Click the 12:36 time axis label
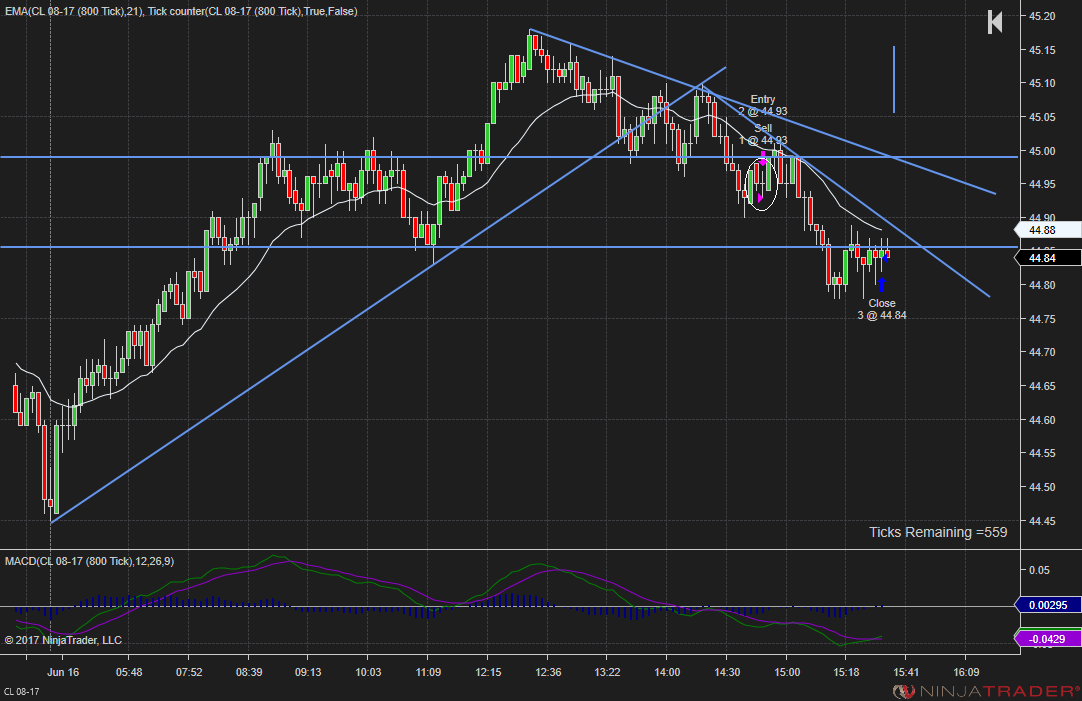Screen dimensions: 1082x701 pos(548,672)
